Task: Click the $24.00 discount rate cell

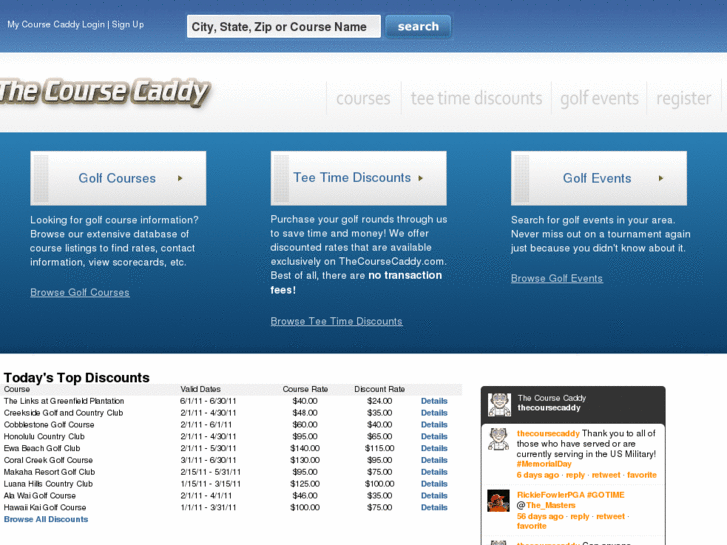Action: [379, 401]
